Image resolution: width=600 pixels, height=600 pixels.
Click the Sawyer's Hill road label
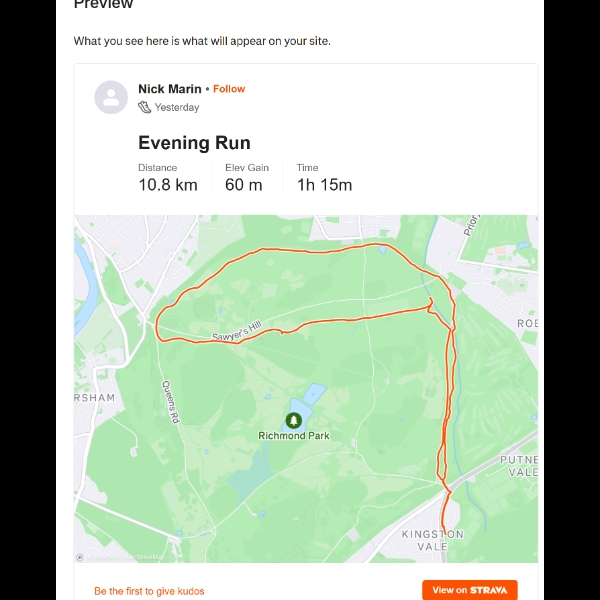coord(237,331)
